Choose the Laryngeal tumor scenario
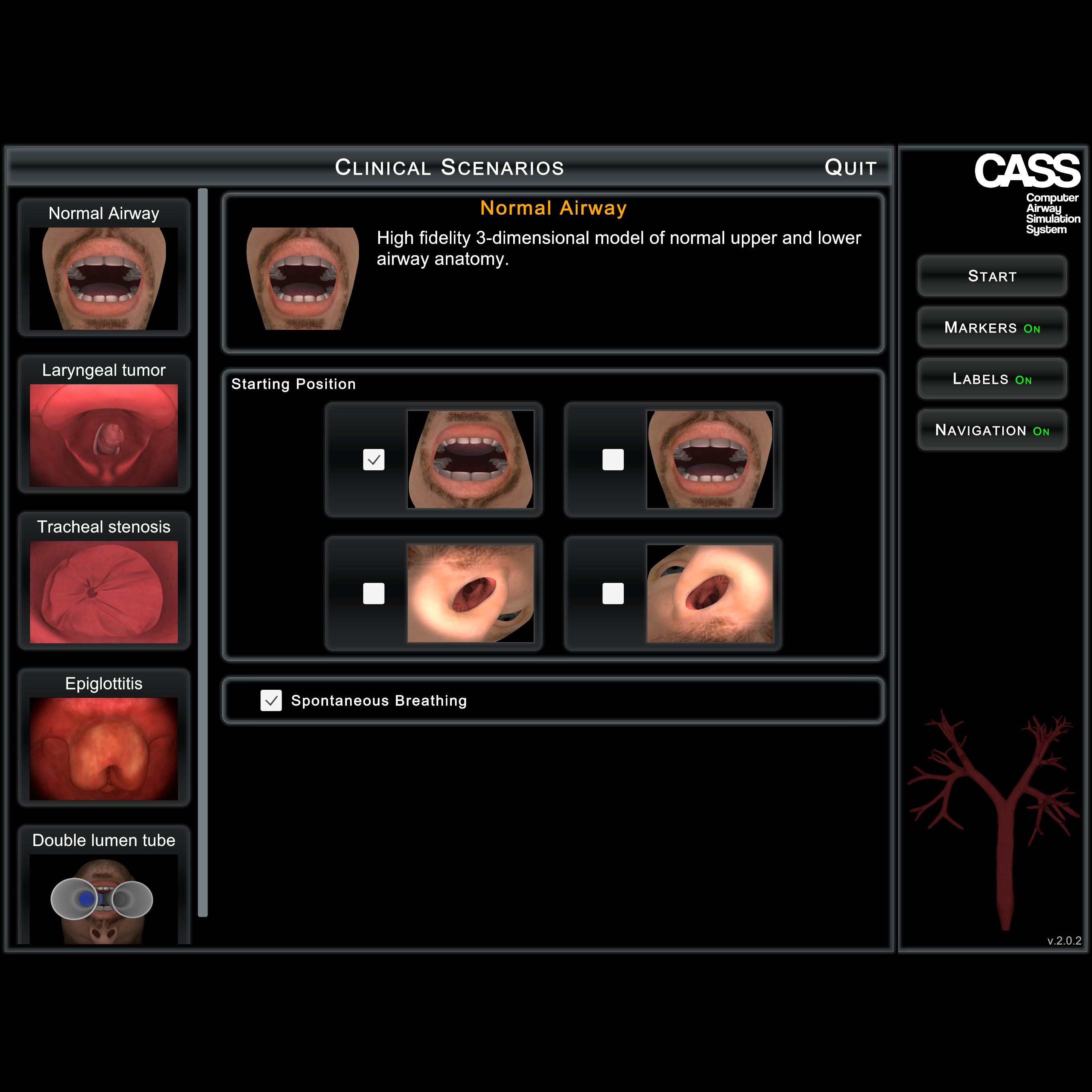 103,435
